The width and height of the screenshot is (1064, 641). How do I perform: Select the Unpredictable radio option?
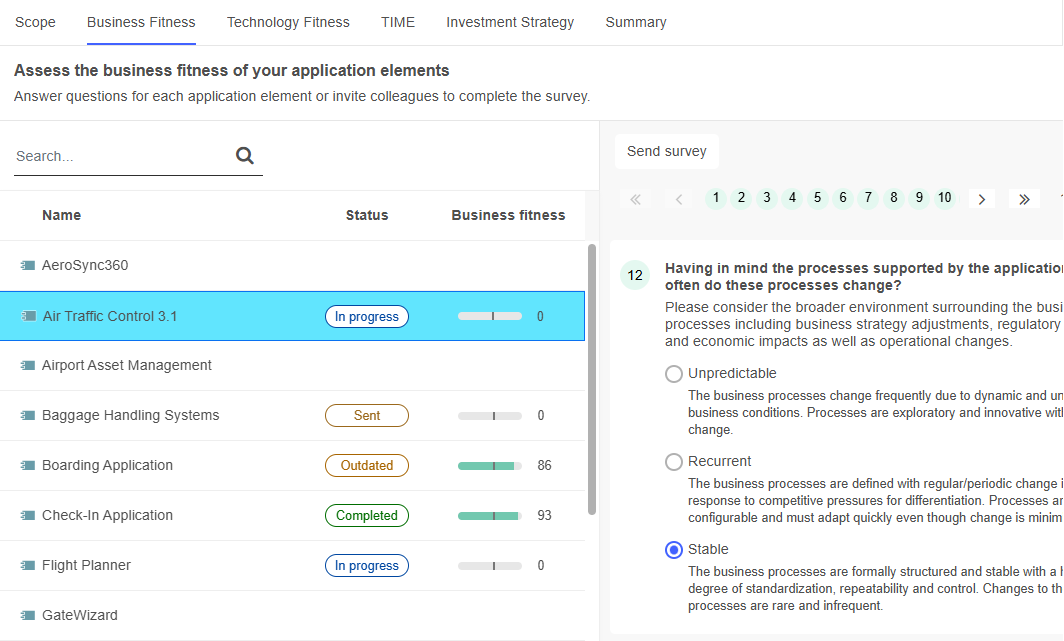[x=674, y=374]
